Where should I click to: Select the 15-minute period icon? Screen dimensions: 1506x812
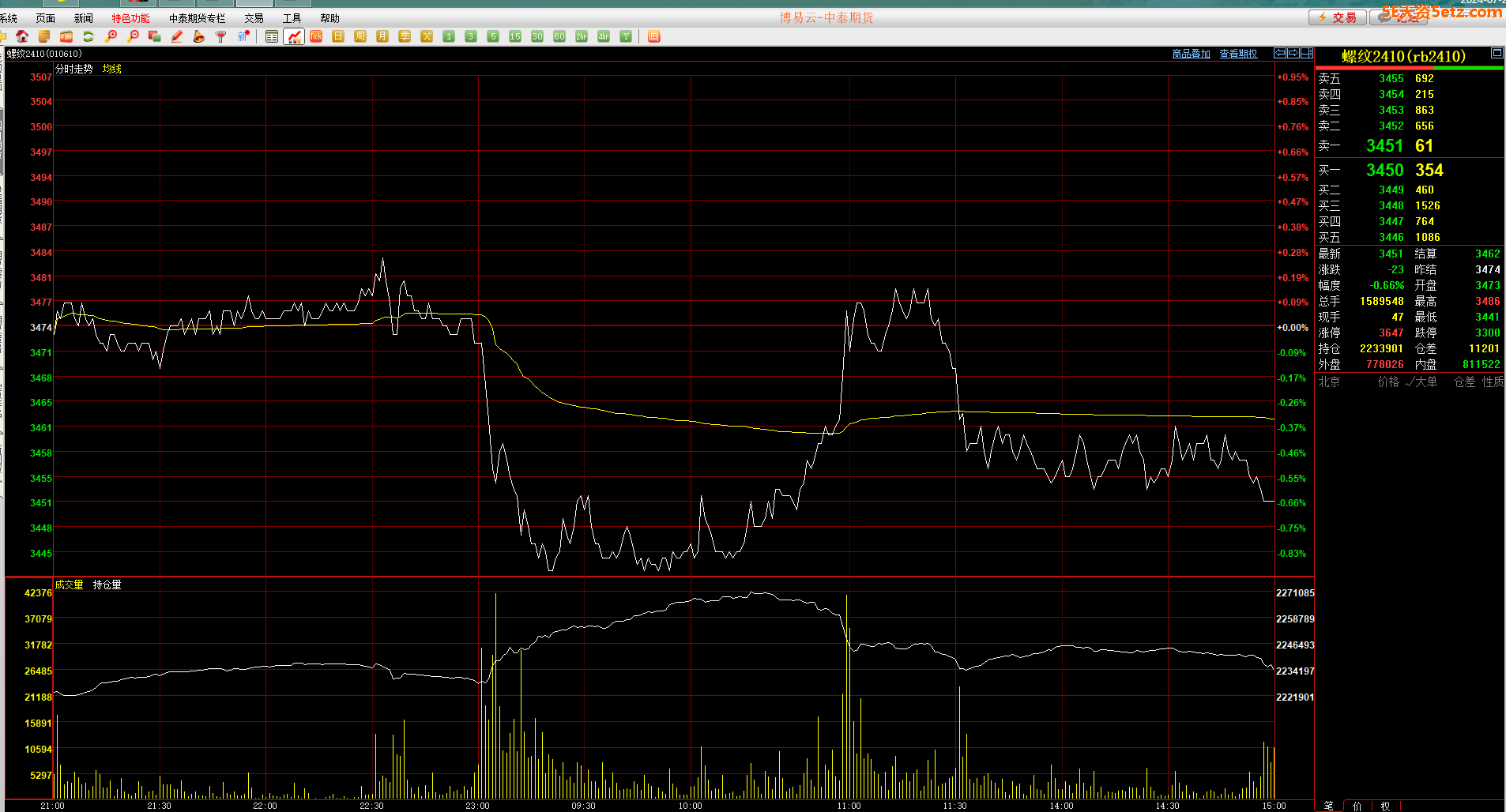[x=515, y=36]
